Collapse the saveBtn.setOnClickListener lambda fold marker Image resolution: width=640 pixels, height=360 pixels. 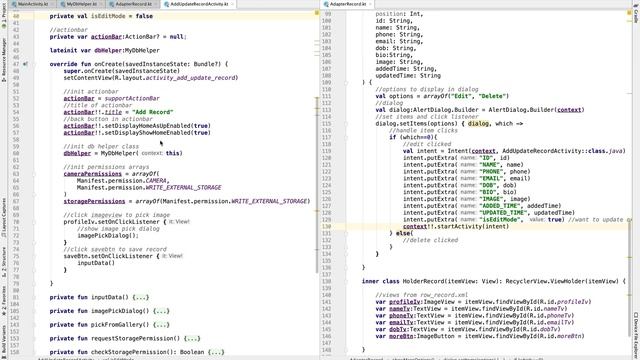[34, 256]
